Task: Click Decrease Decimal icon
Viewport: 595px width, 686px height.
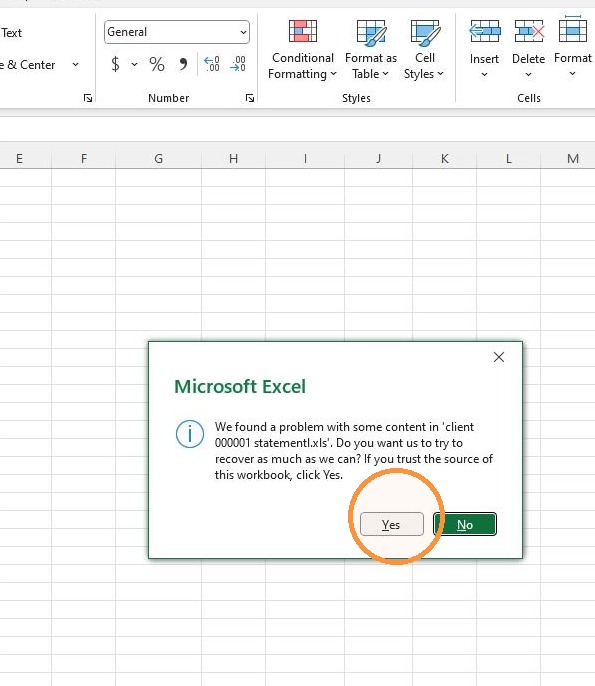Action: [x=238, y=64]
